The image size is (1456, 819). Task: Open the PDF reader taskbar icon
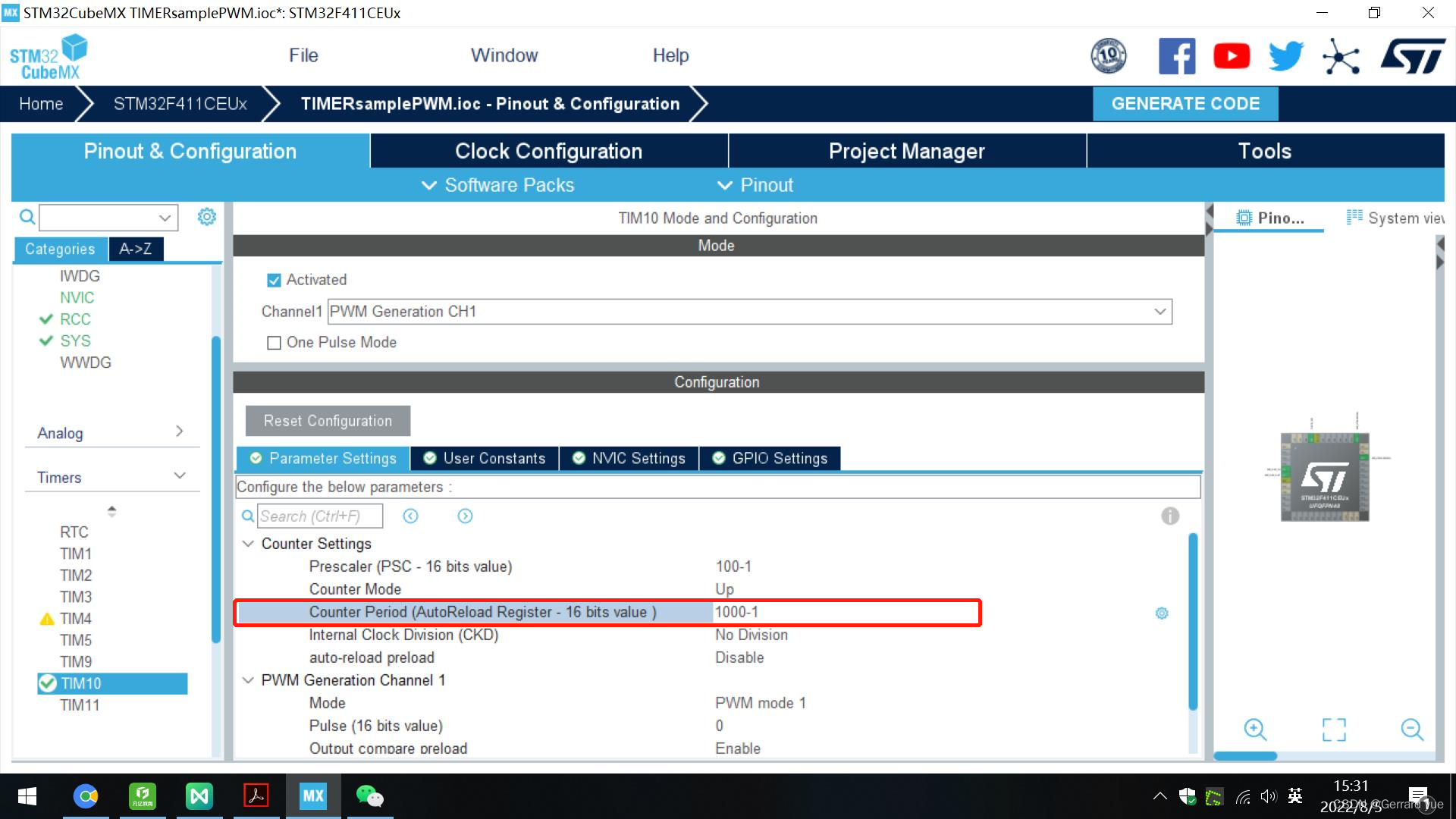coord(256,796)
